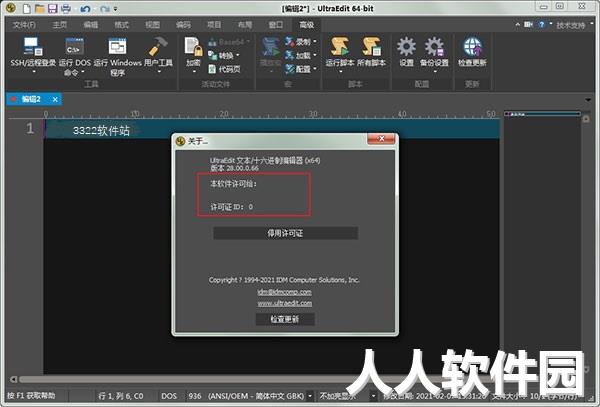Undo the last action via title bar arrow
Viewport: 600px width, 407px height.
click(x=85, y=8)
